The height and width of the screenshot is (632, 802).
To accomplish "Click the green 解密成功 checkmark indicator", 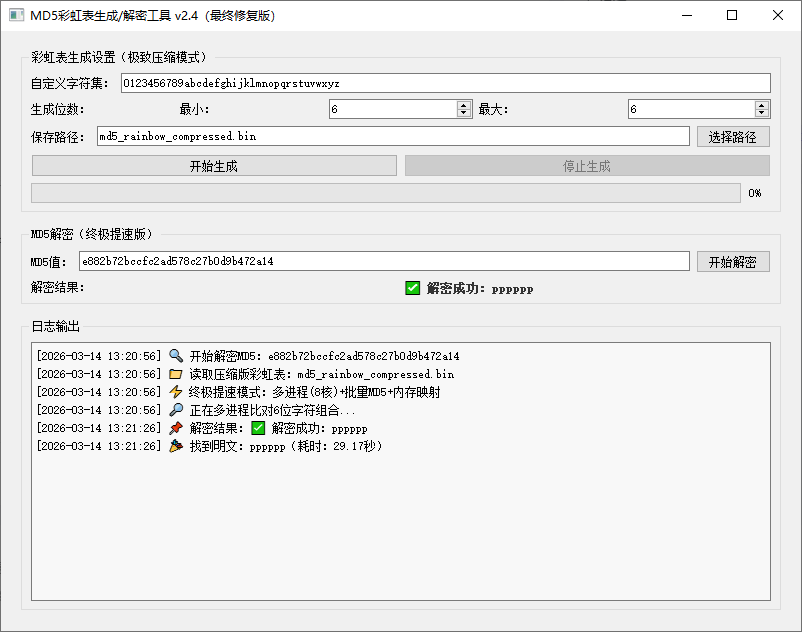I will click(x=412, y=288).
